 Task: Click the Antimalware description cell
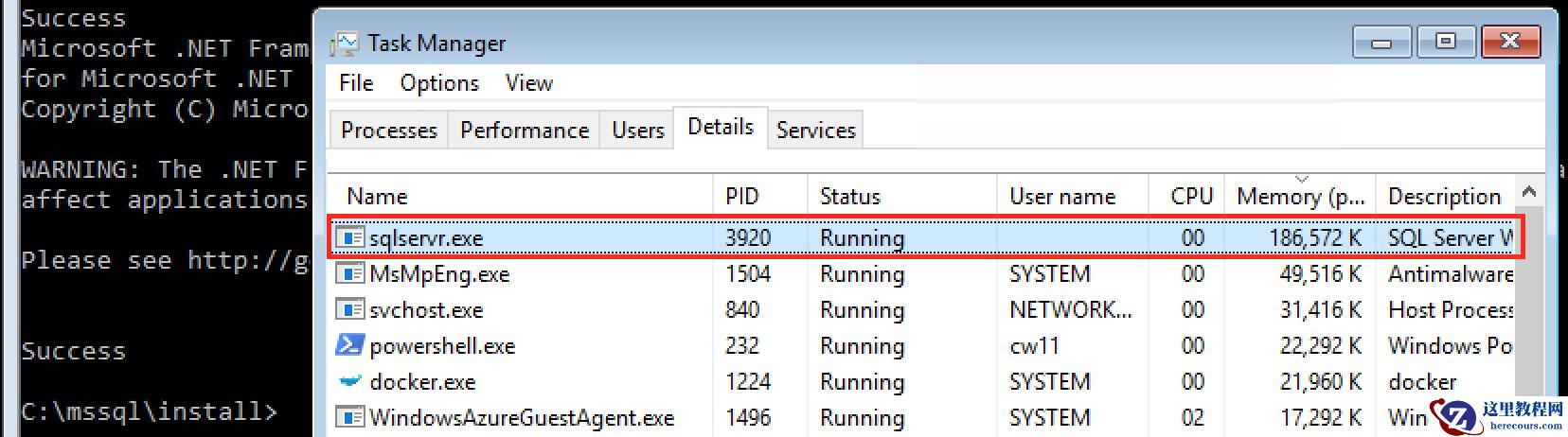pos(1451,274)
